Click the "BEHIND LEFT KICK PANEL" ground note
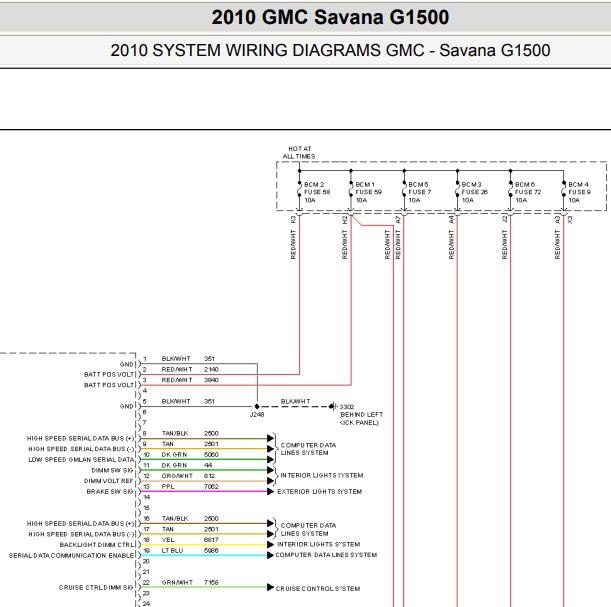 [361, 418]
